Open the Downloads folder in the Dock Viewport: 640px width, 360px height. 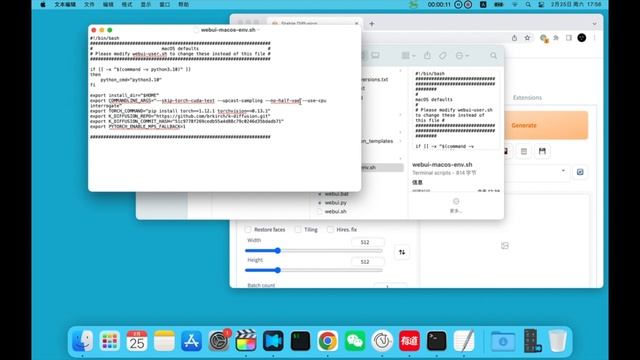point(503,341)
